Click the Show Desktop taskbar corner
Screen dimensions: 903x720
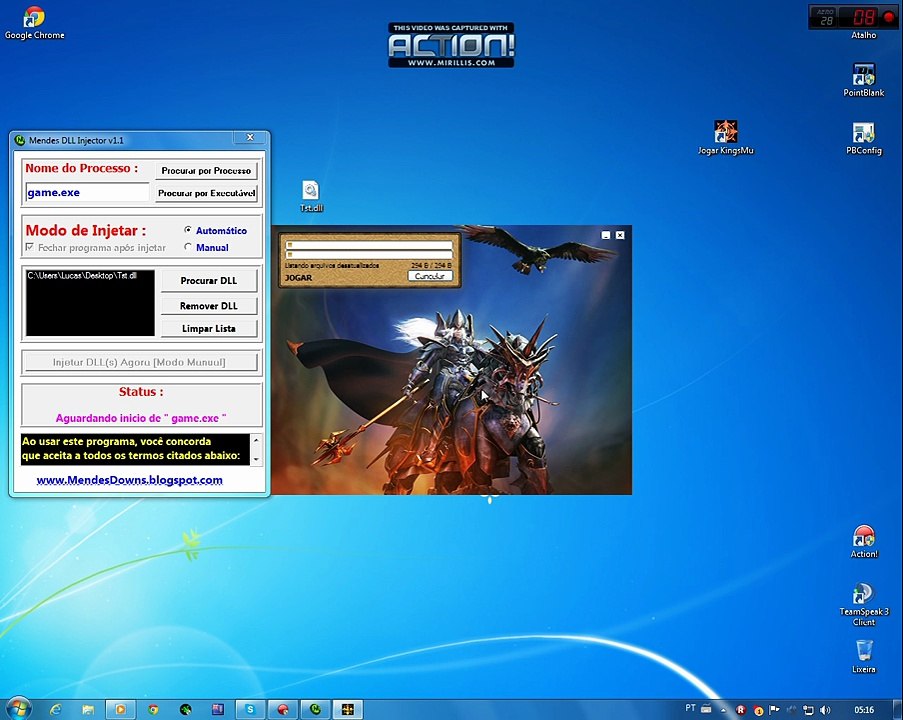tap(898, 709)
